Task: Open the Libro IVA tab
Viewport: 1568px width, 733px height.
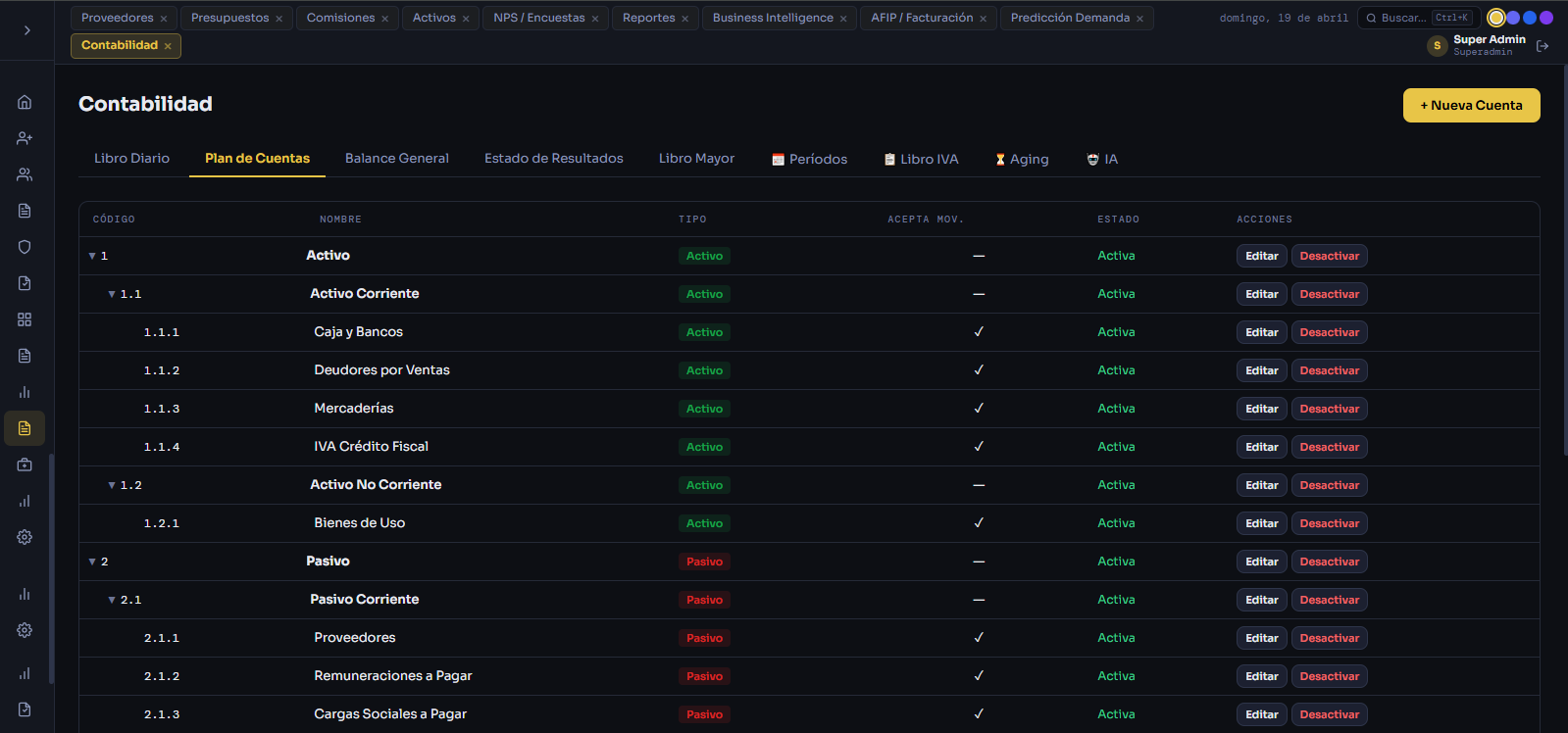Action: [x=921, y=159]
